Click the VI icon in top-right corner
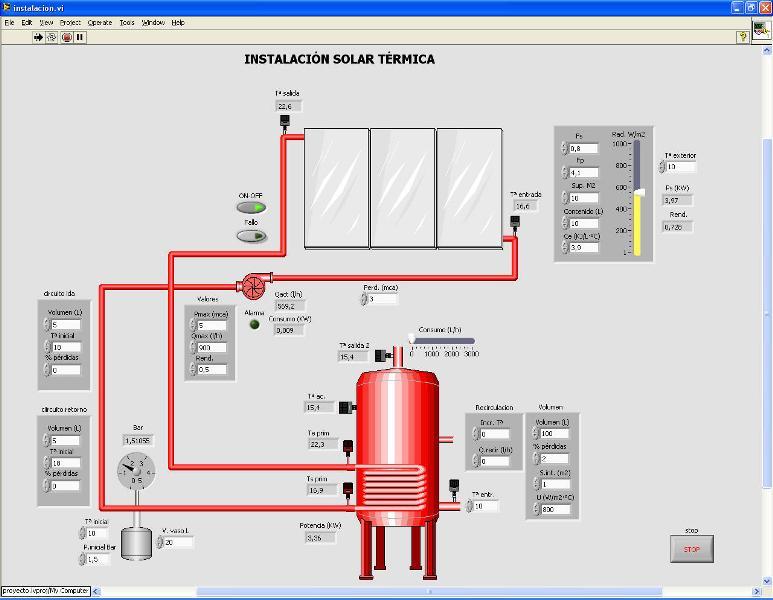This screenshot has height=600, width=773. tap(761, 30)
